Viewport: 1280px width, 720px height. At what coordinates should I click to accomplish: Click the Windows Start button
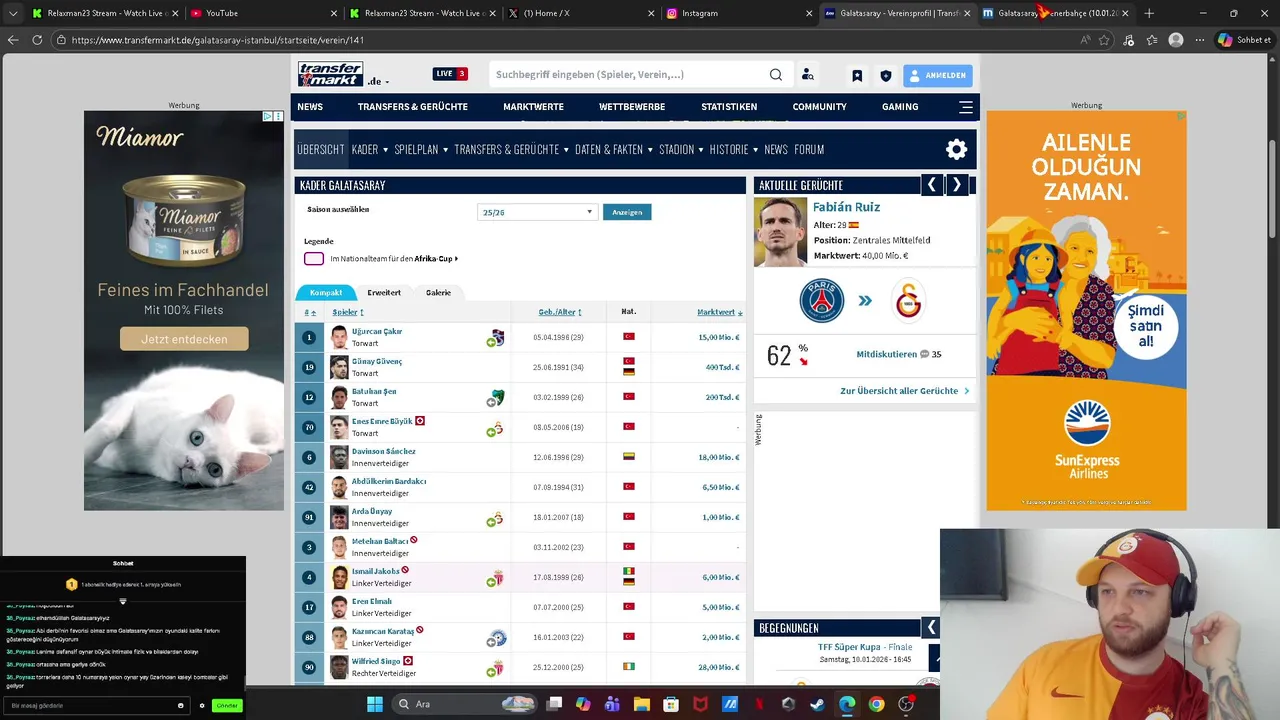click(375, 704)
